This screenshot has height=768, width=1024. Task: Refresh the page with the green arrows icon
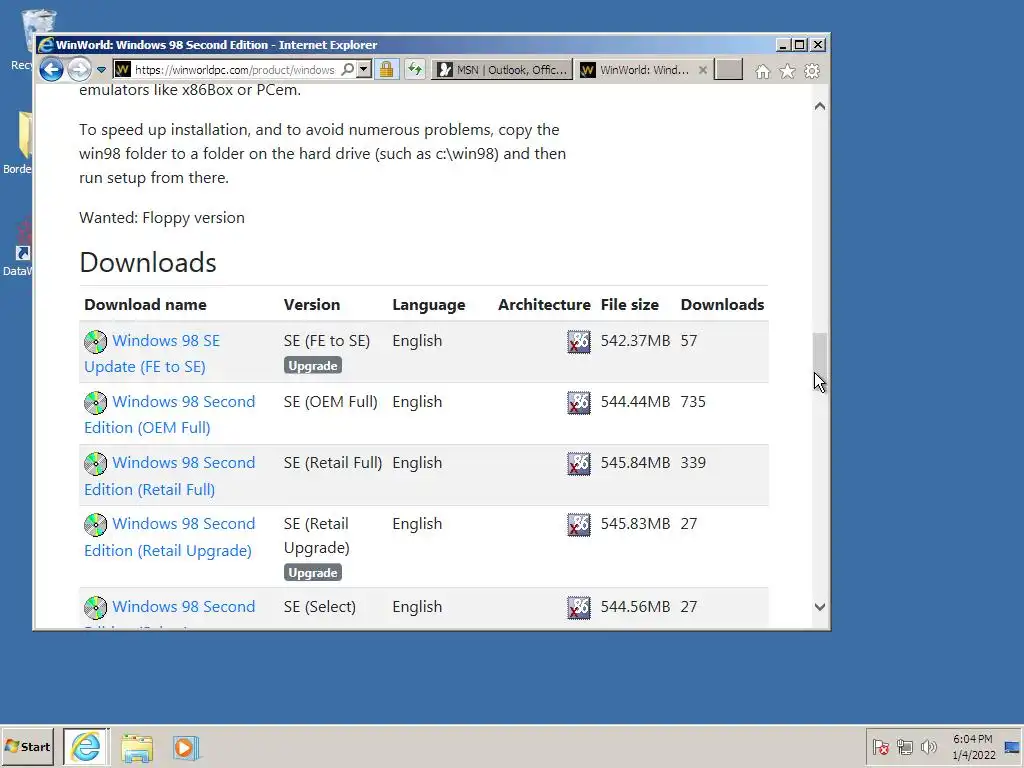pos(415,69)
